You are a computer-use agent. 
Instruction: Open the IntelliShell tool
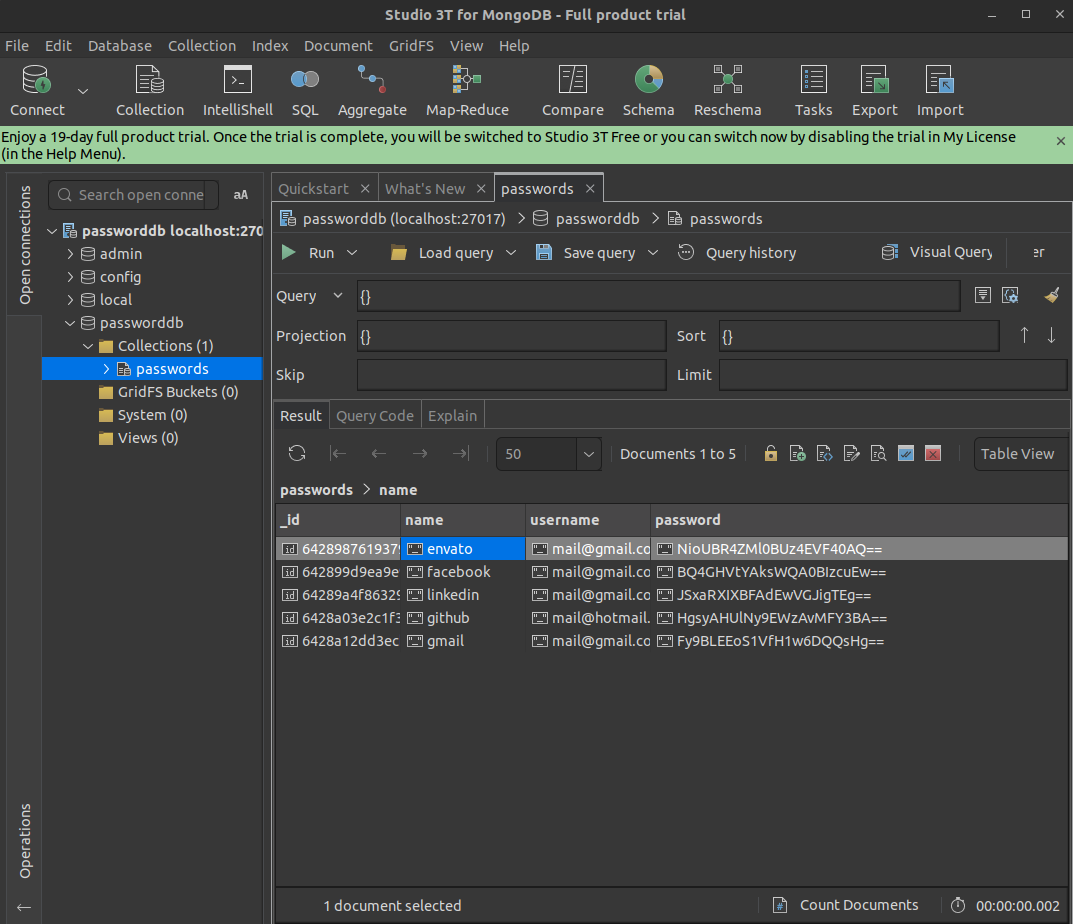coord(237,91)
